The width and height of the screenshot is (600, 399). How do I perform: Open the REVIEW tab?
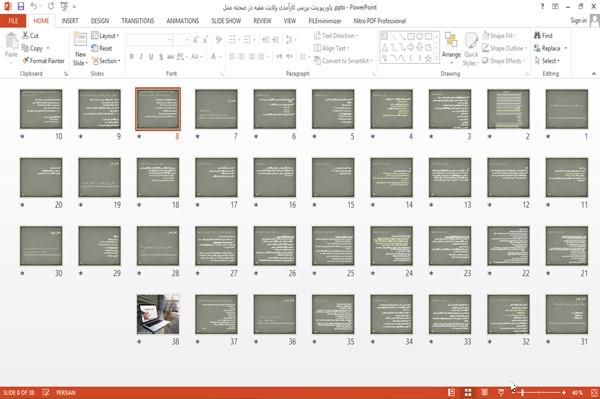tap(262, 21)
